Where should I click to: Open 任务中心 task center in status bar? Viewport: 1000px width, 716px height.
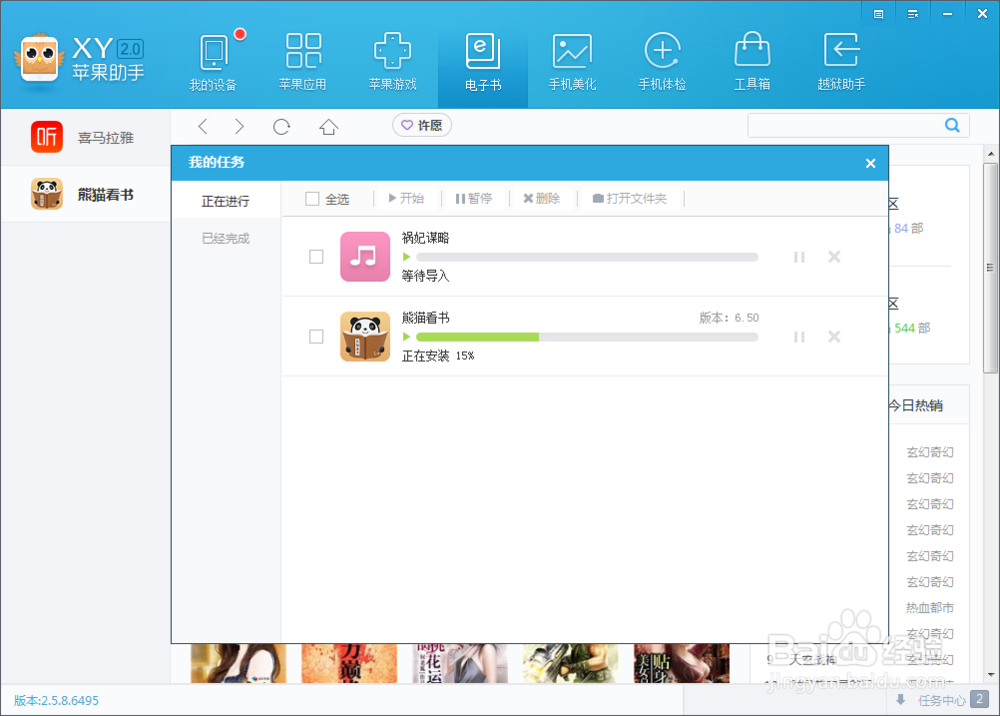pyautogui.click(x=941, y=700)
